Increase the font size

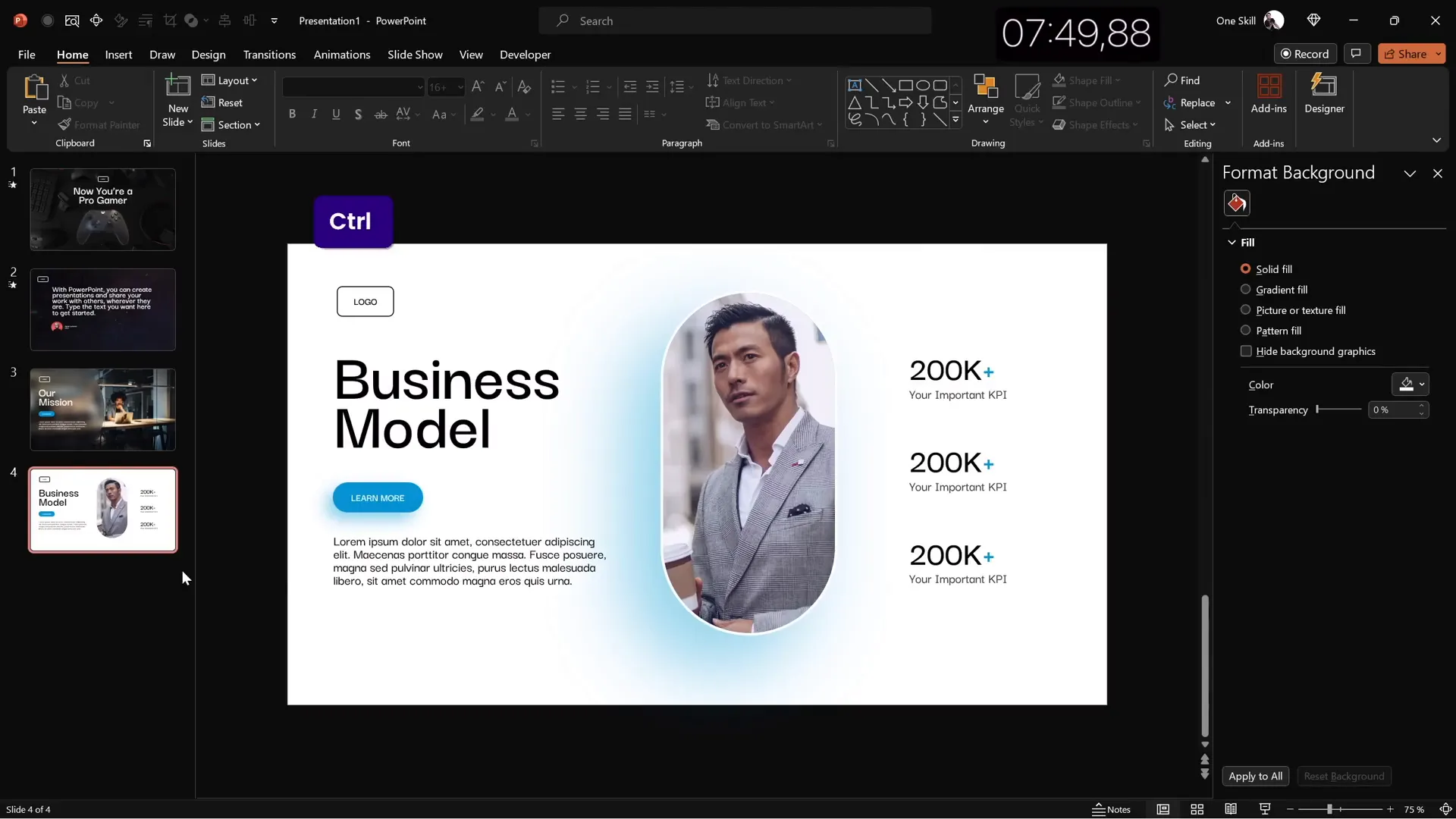(x=477, y=86)
